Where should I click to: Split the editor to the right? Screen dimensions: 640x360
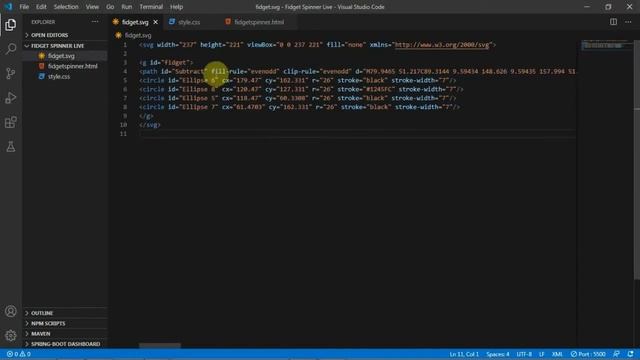click(613, 22)
